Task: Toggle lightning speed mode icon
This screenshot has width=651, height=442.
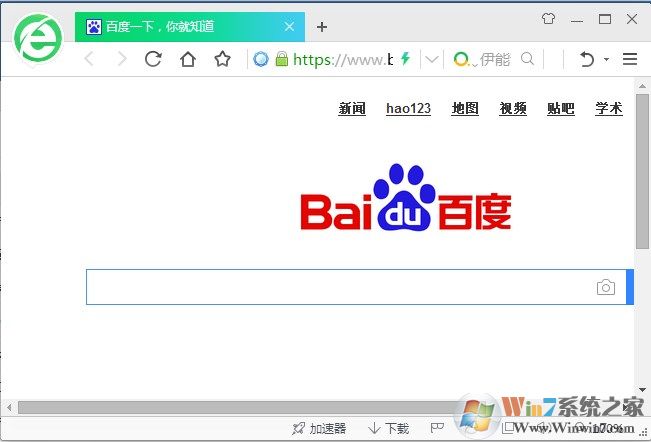Action: click(x=406, y=59)
